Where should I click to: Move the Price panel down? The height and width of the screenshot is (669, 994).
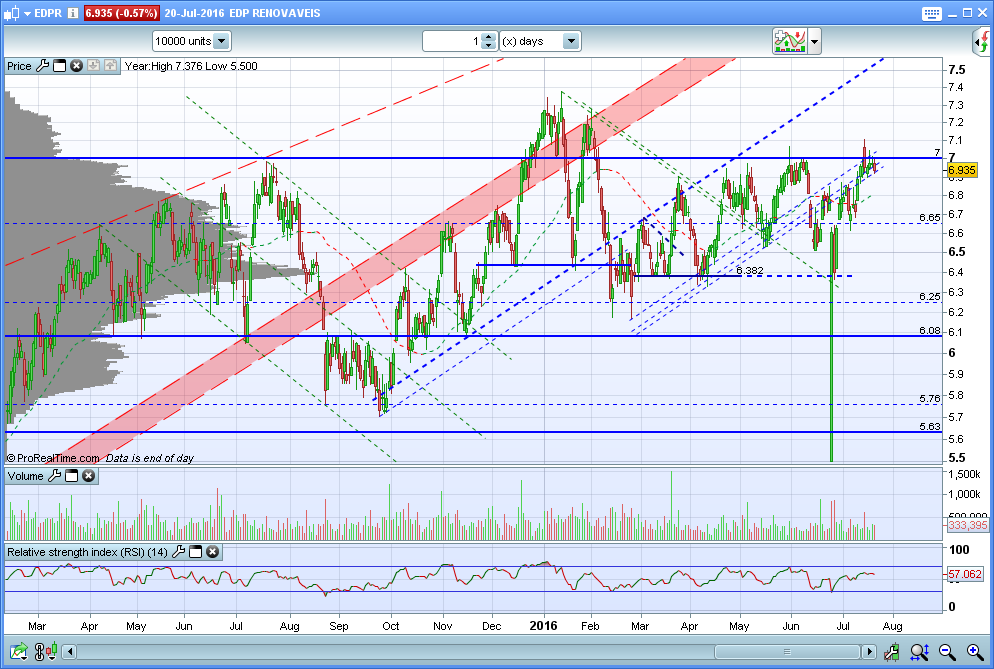pos(93,66)
